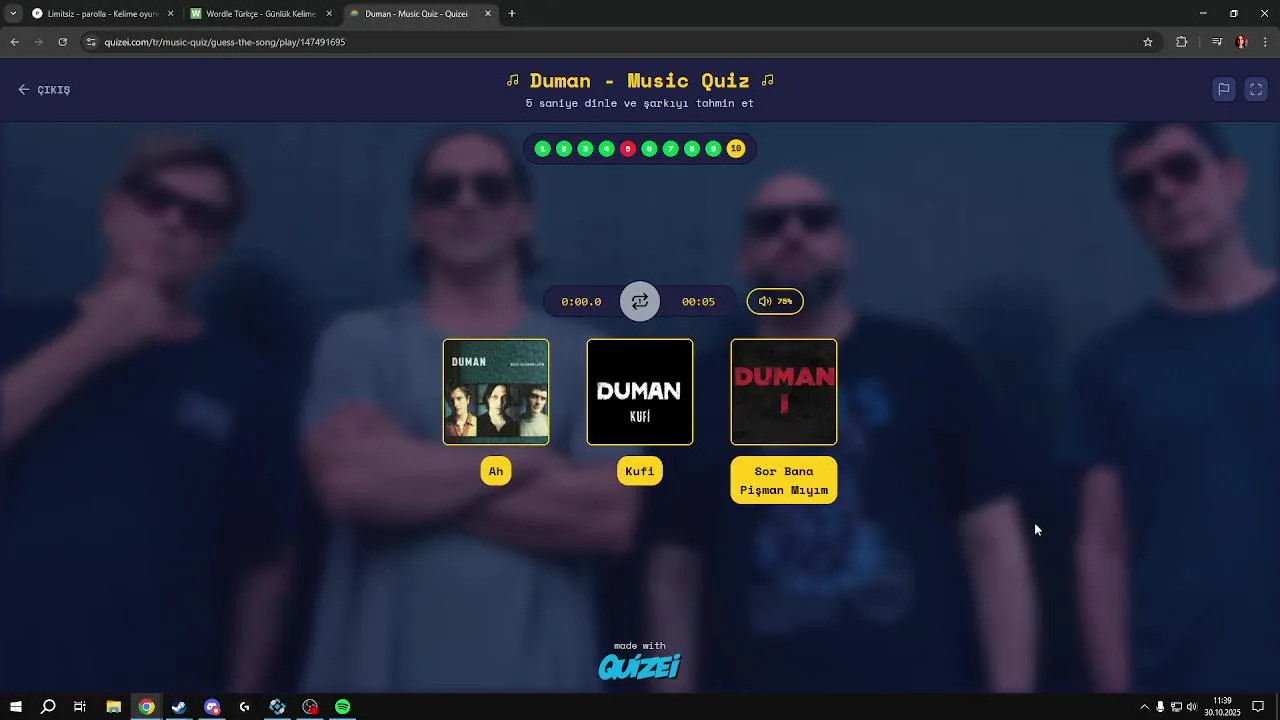Open Task View on the taskbar
The height and width of the screenshot is (720, 1280).
[x=80, y=707]
